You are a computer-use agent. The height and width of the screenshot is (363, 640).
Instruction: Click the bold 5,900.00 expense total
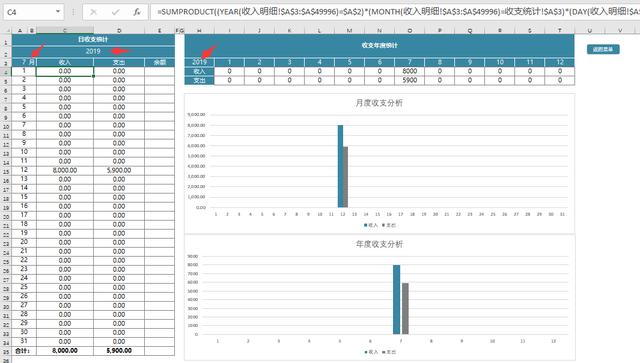[119, 351]
